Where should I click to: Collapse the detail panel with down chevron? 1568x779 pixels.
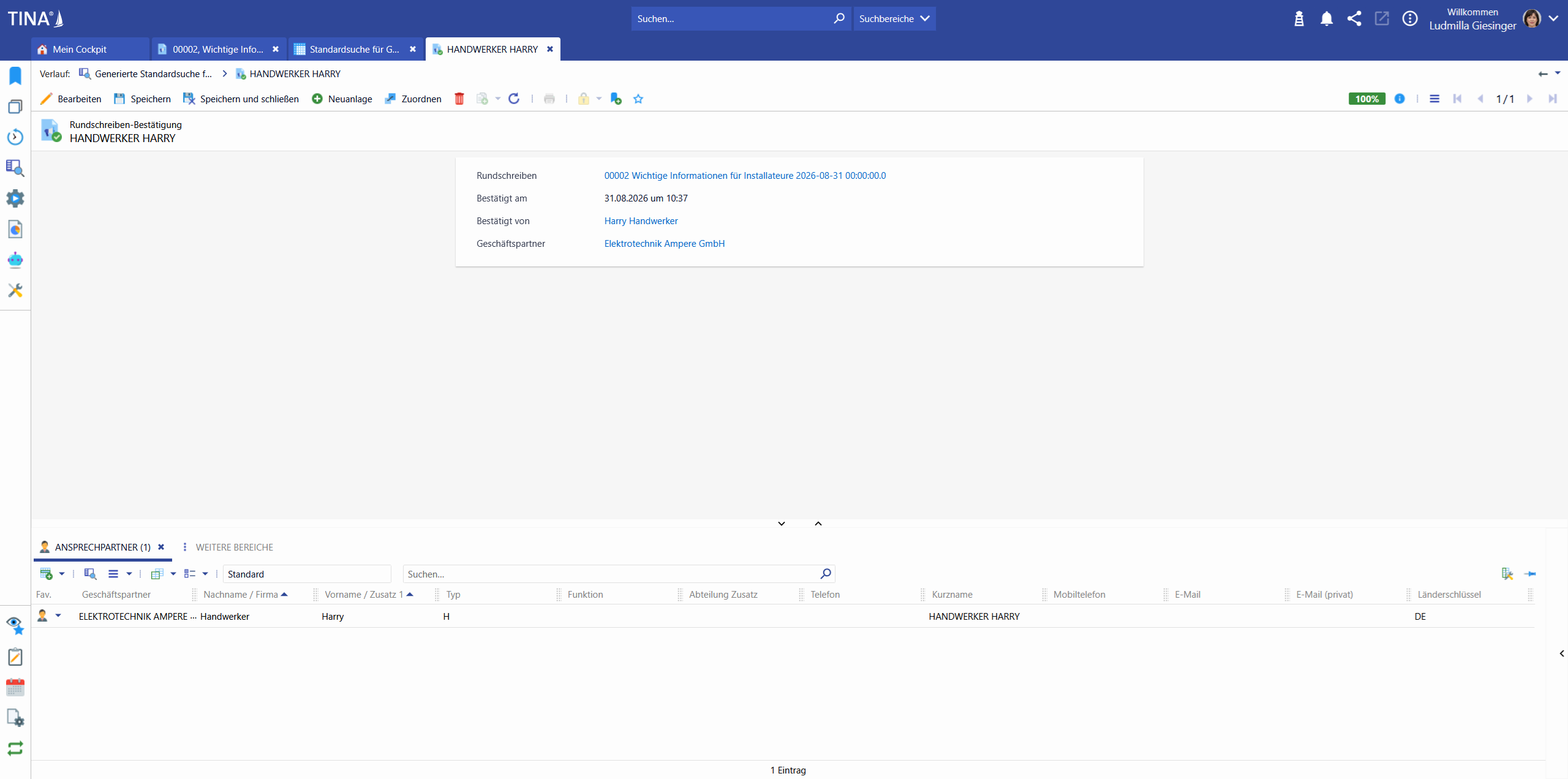click(782, 524)
